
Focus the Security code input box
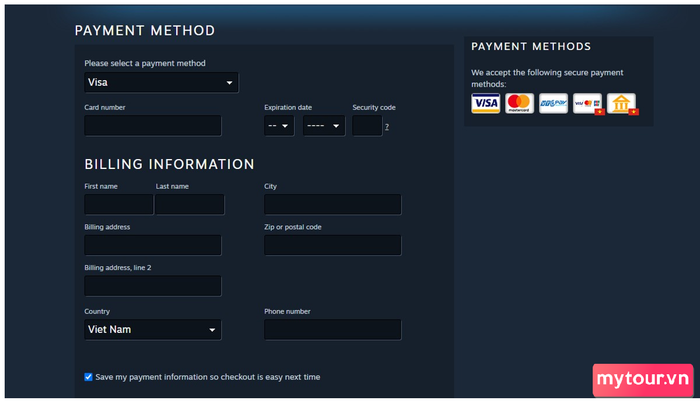(x=367, y=125)
